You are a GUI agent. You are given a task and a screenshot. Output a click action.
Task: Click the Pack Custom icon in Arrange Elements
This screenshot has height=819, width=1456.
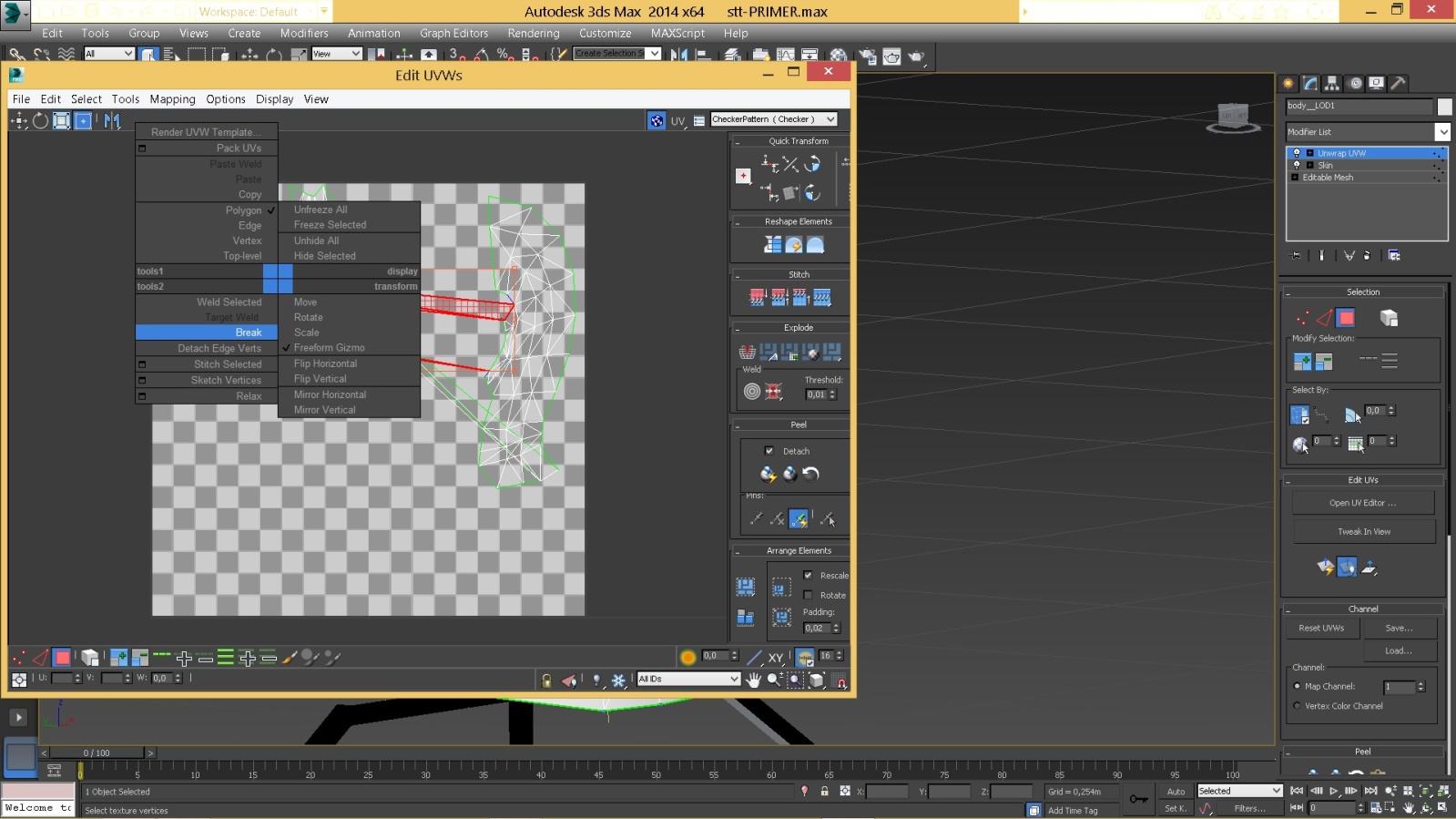point(746,586)
